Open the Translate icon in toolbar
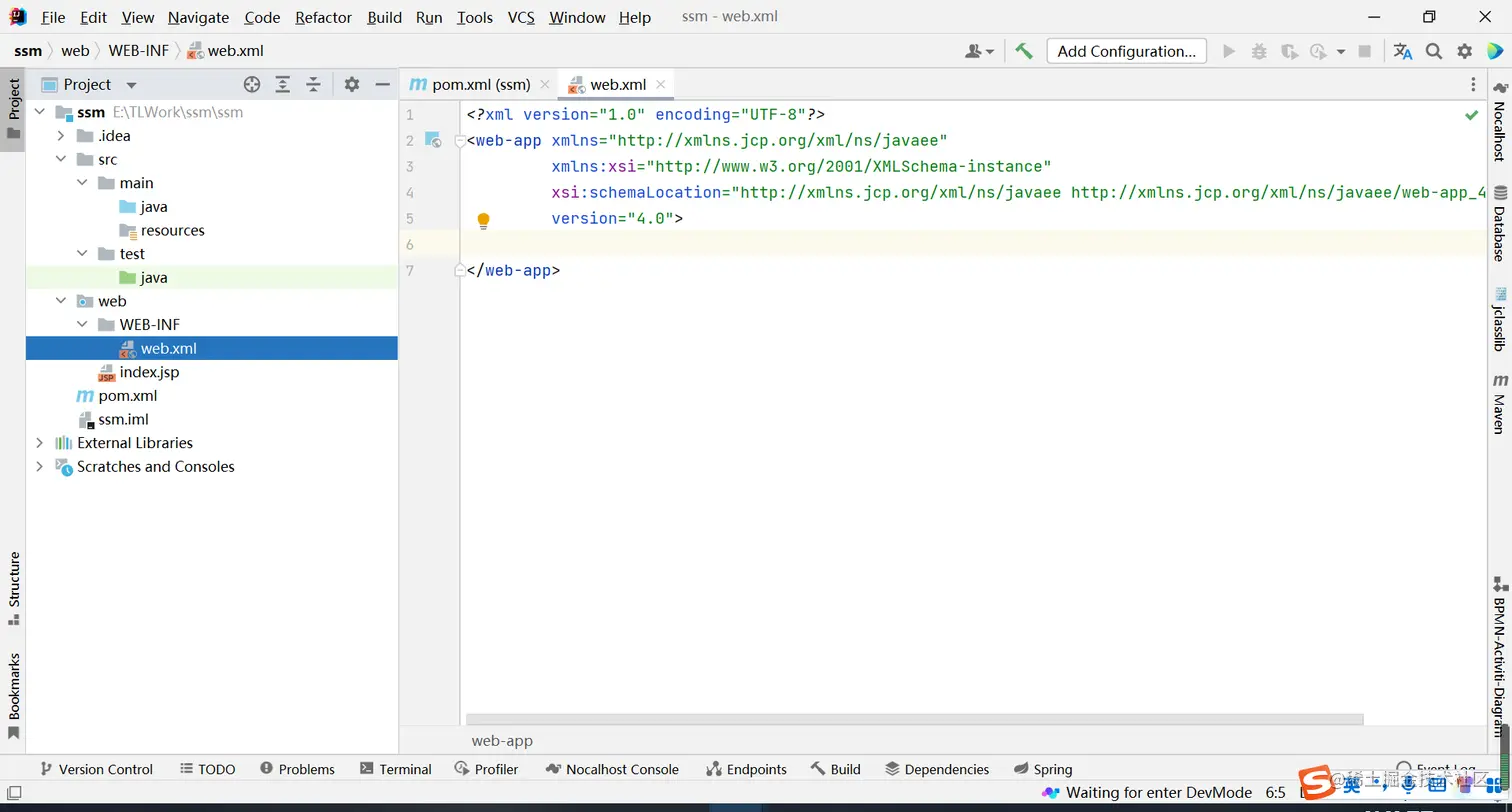 (x=1403, y=51)
